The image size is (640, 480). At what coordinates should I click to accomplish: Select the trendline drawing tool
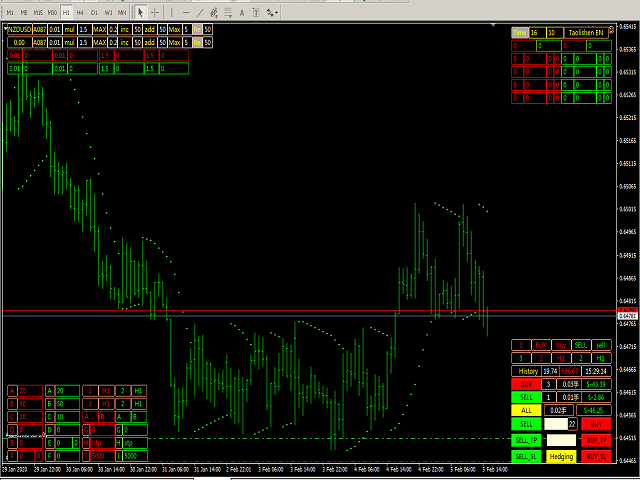[x=201, y=12]
